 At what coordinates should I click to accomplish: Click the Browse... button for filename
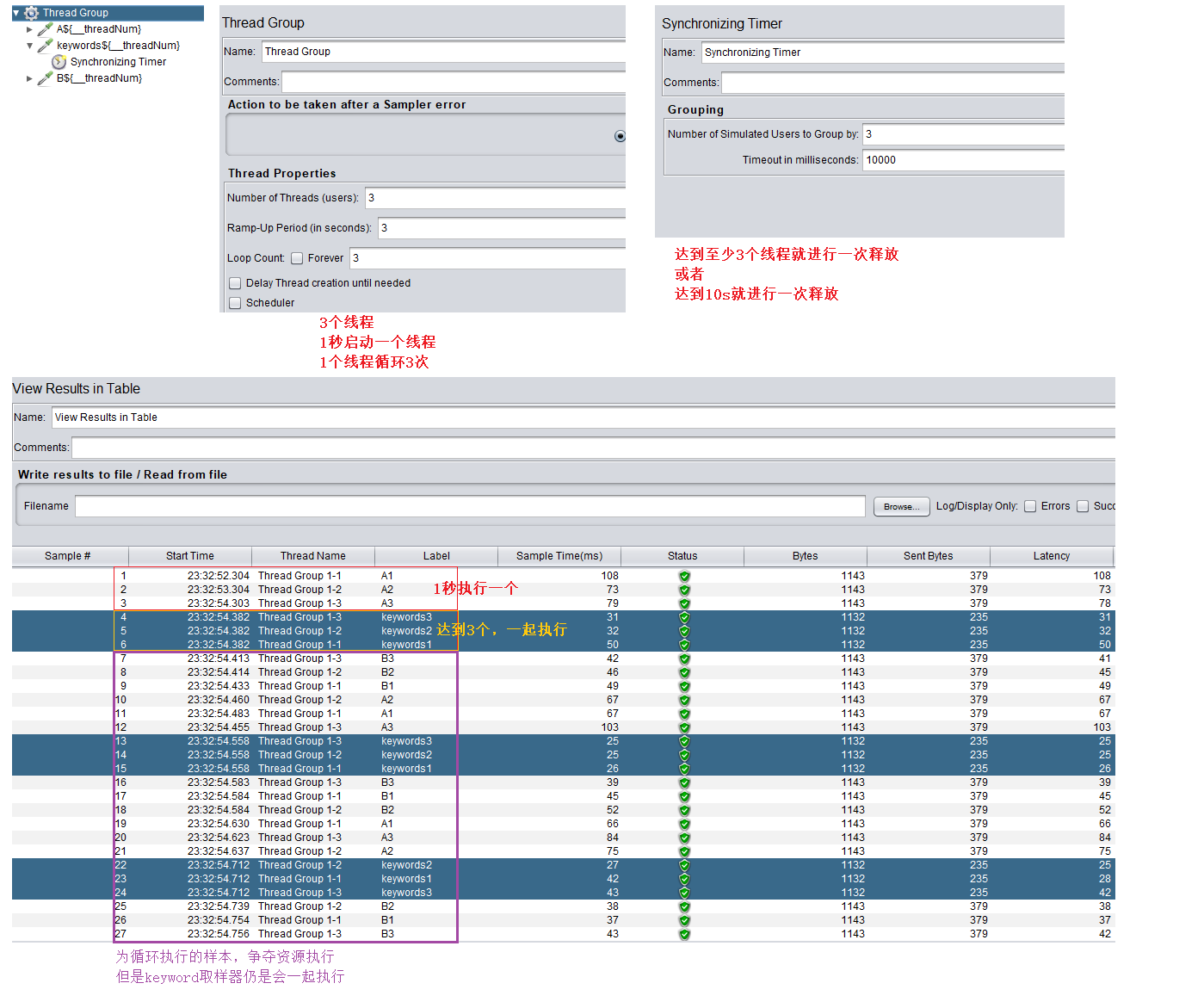(x=902, y=506)
